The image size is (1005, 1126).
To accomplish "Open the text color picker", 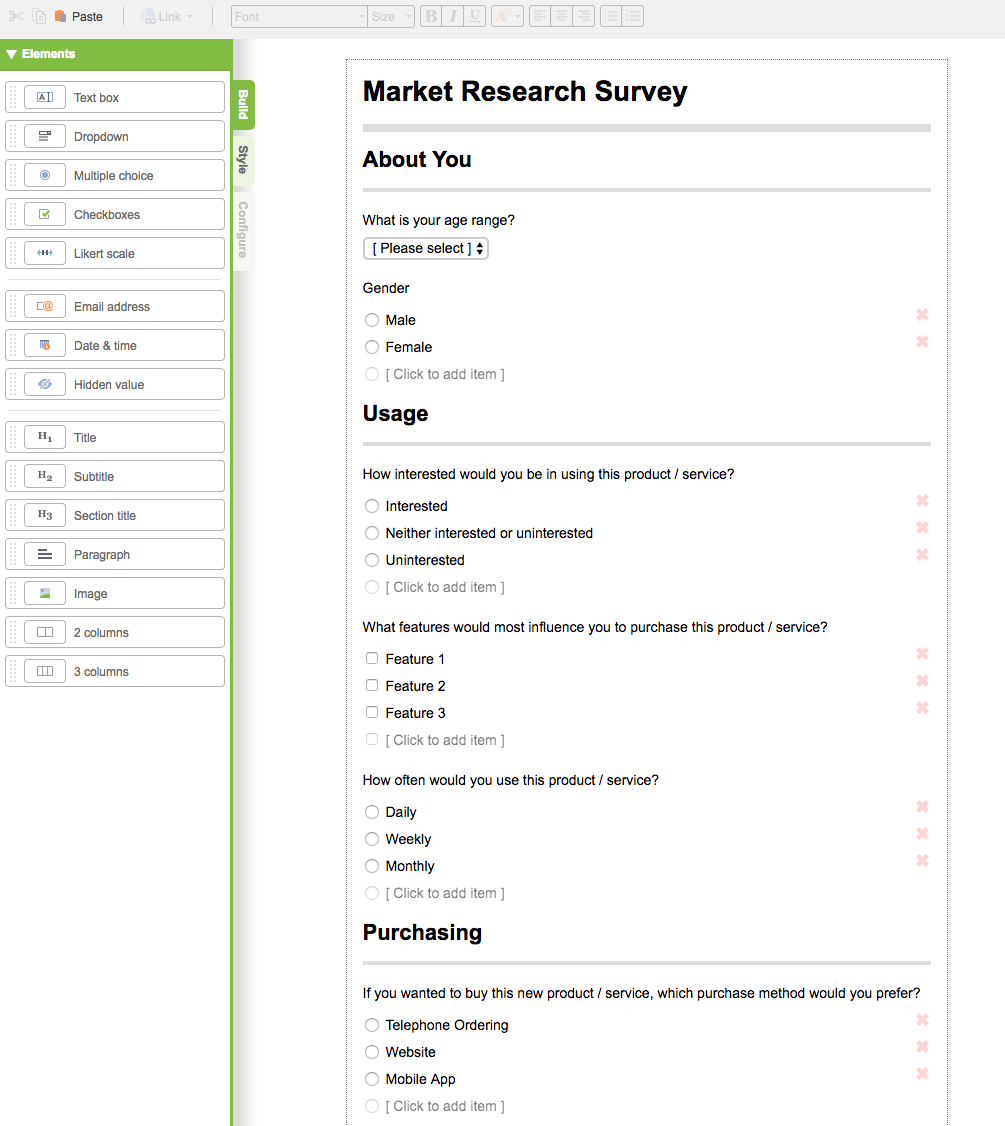I will 507,17.
